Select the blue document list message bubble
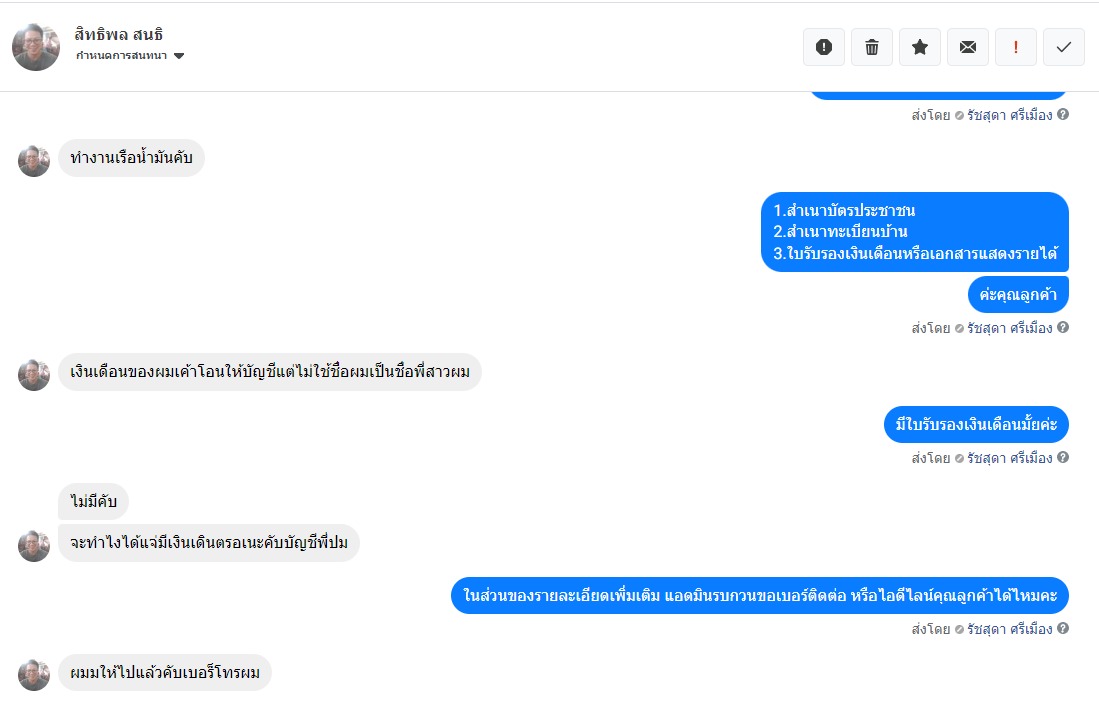Viewport: 1099px width, 707px height. point(915,232)
